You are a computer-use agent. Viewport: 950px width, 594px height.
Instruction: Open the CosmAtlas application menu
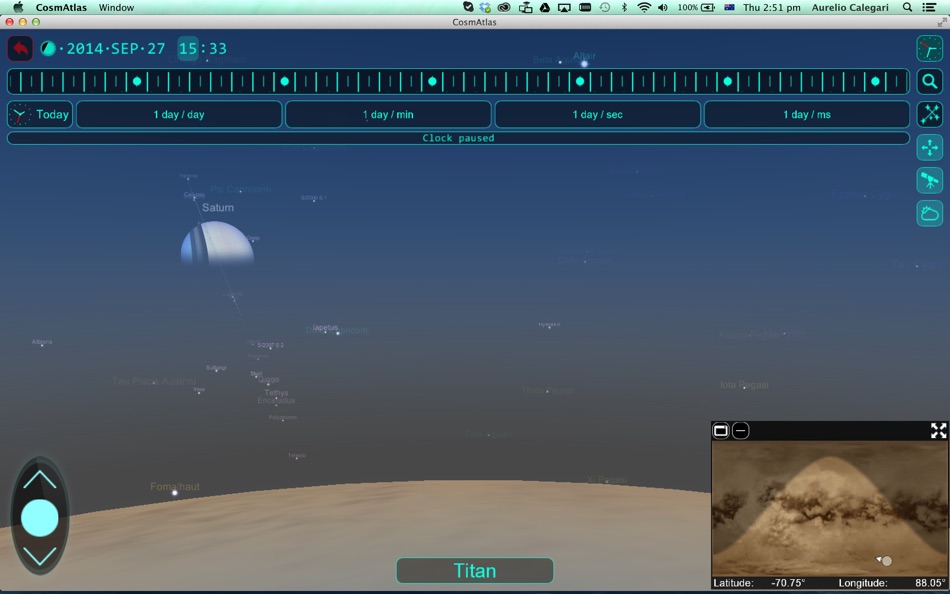click(61, 7)
